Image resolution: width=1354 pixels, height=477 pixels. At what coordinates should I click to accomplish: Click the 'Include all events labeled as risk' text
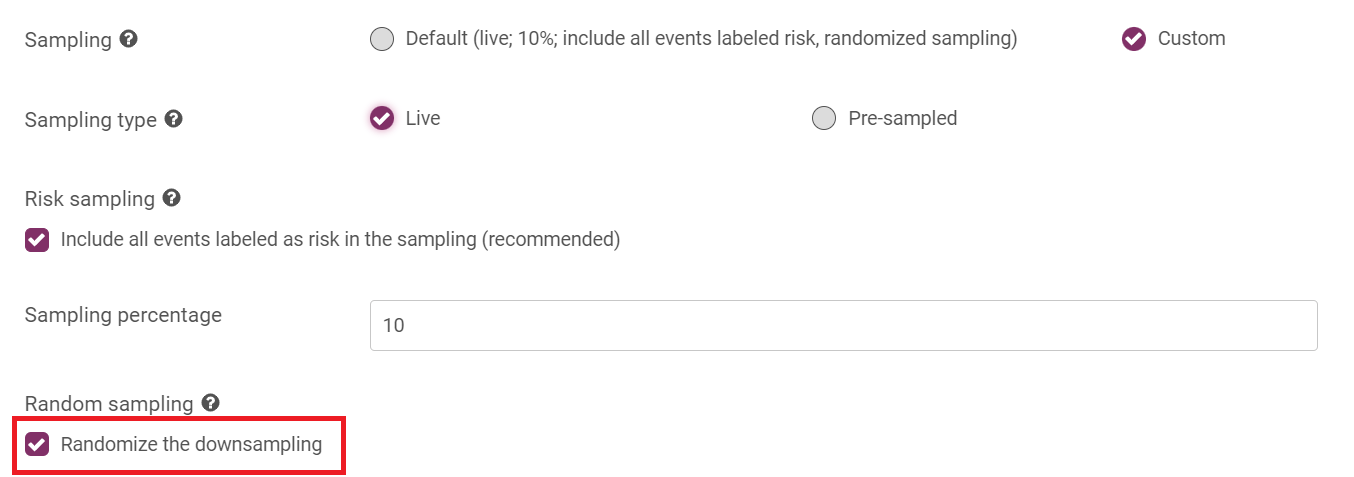341,240
